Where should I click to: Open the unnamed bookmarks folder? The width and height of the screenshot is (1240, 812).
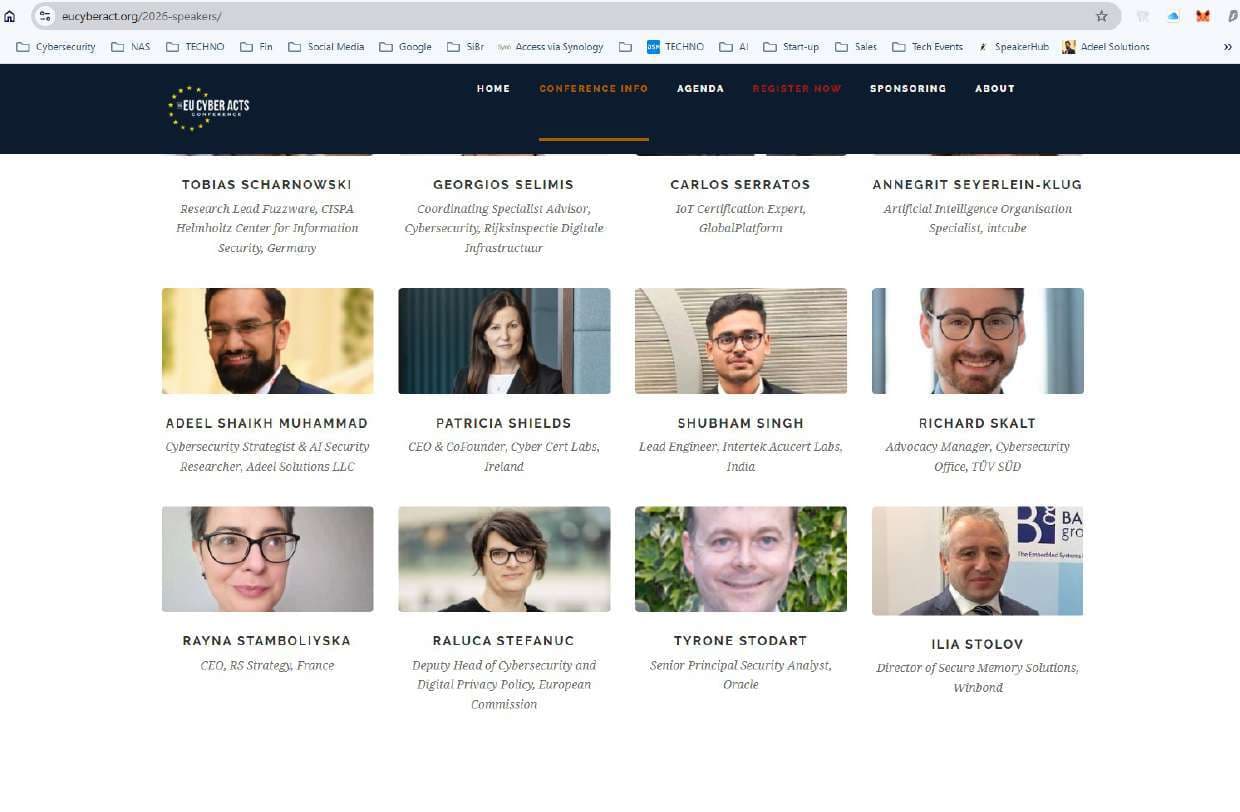[x=625, y=46]
